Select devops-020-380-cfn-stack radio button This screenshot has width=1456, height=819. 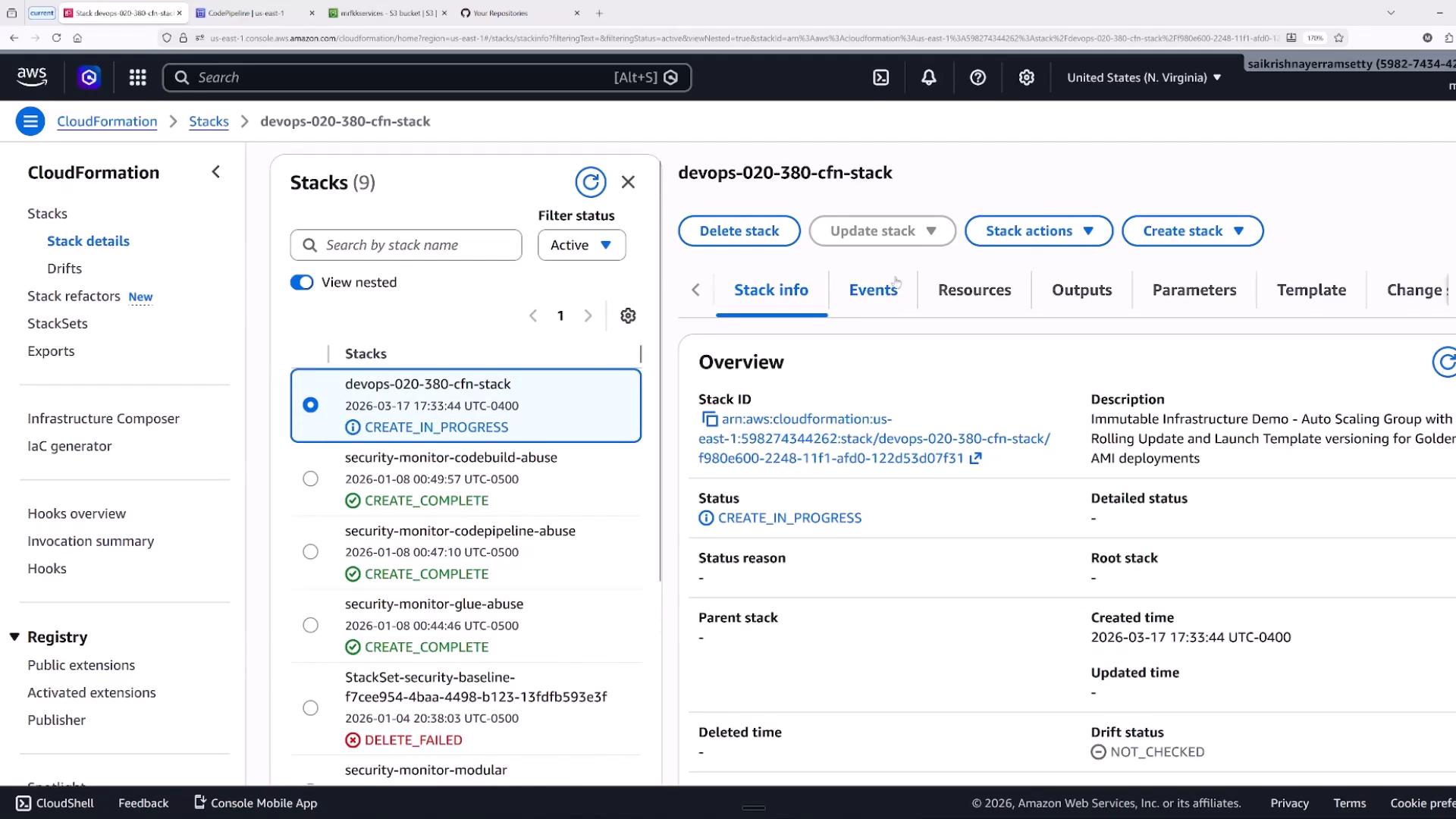[310, 405]
